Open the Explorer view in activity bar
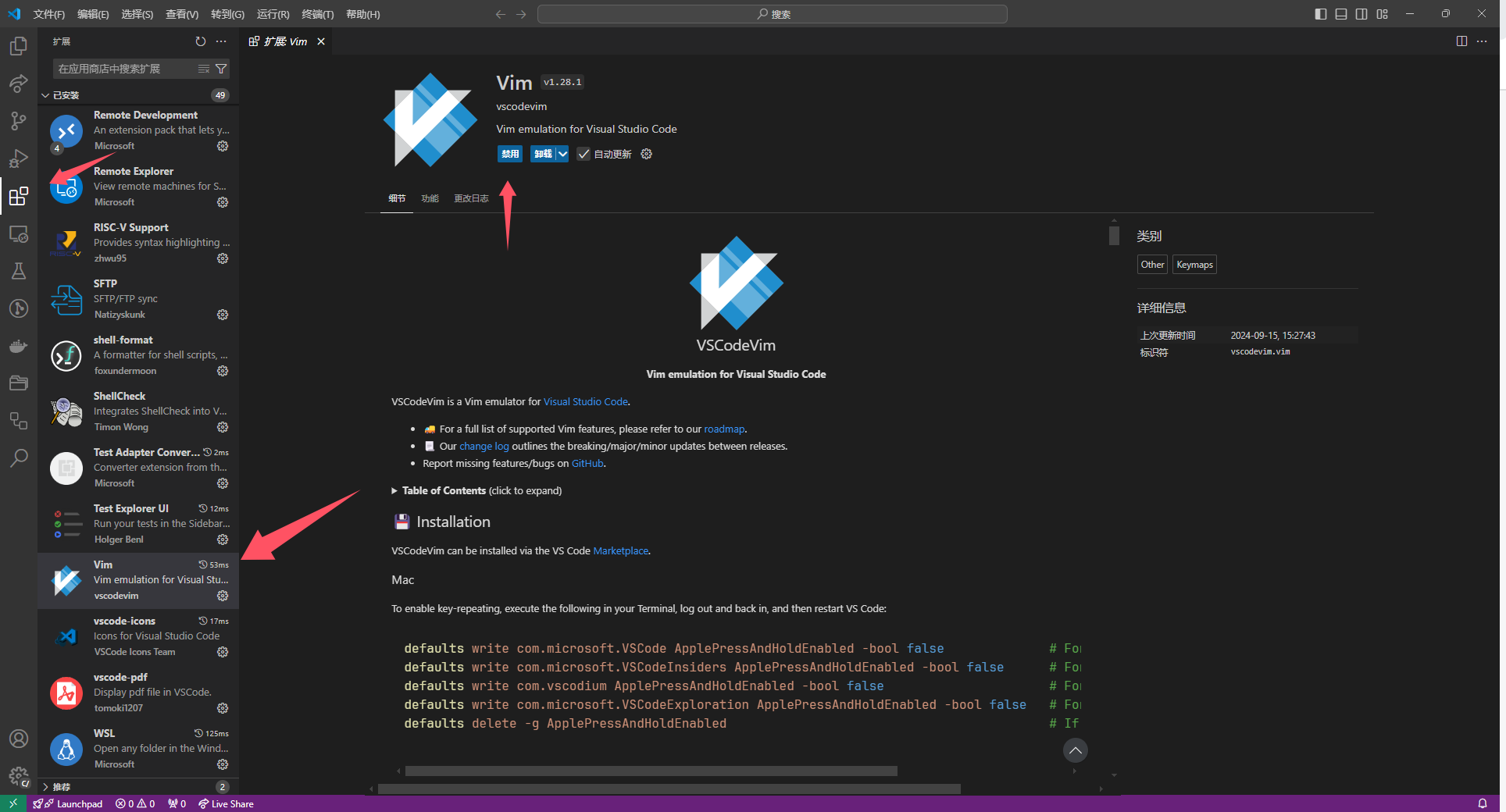 [x=19, y=46]
